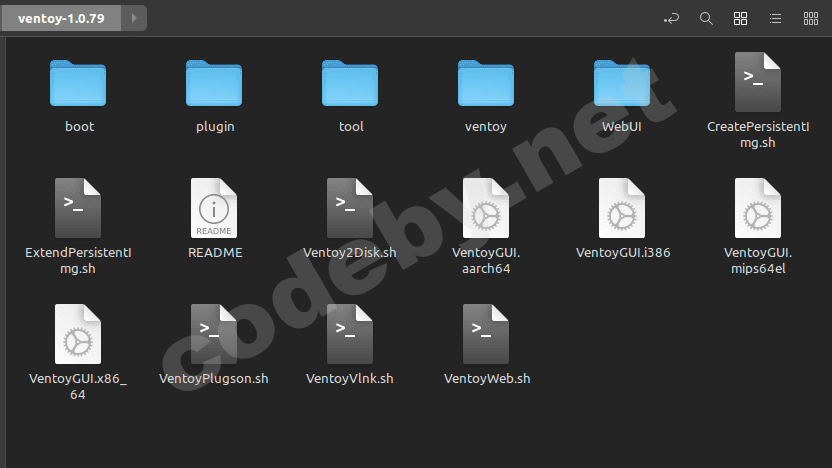
Task: Switch to compact view
Action: [x=811, y=19]
